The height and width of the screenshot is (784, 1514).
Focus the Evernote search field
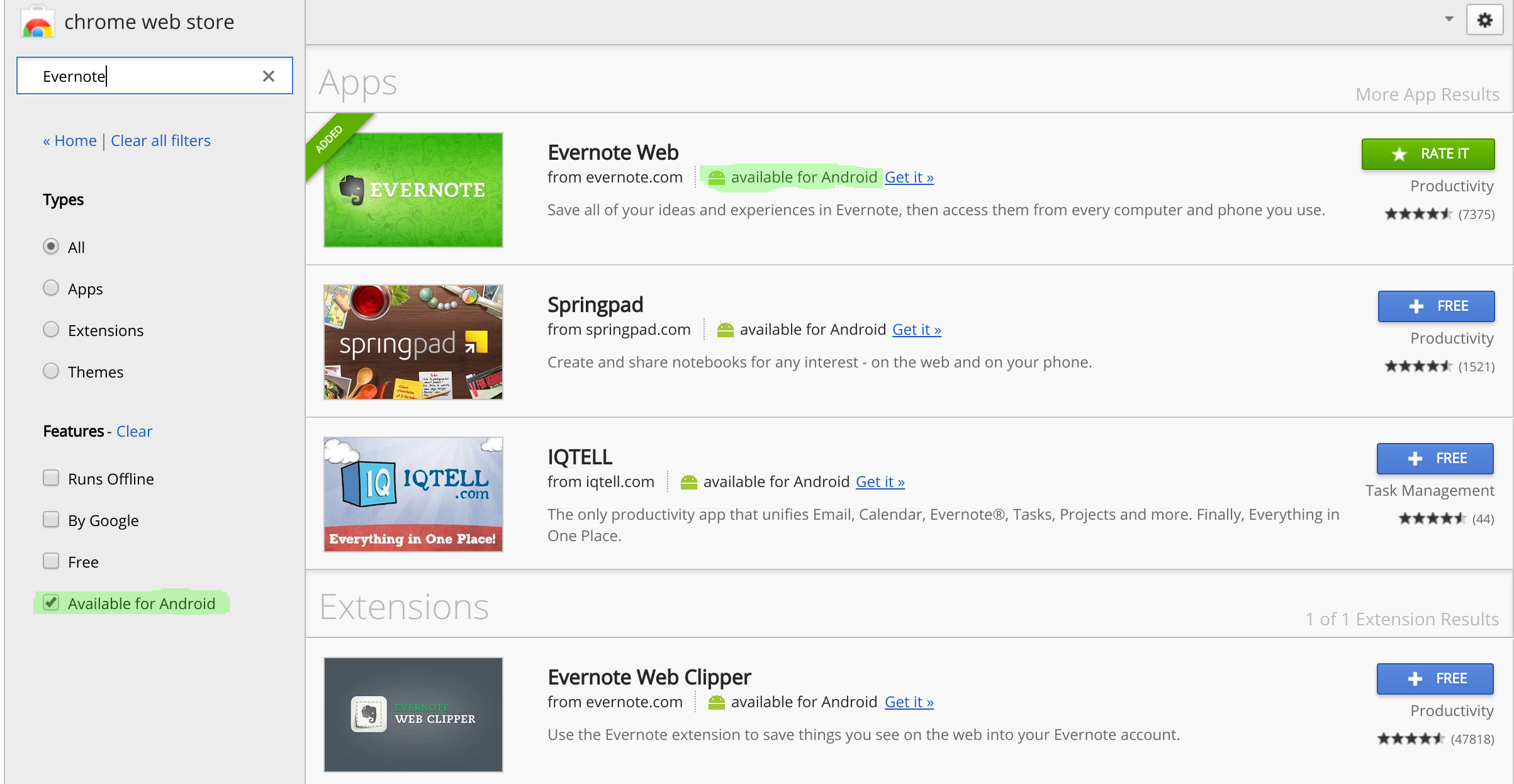point(154,76)
